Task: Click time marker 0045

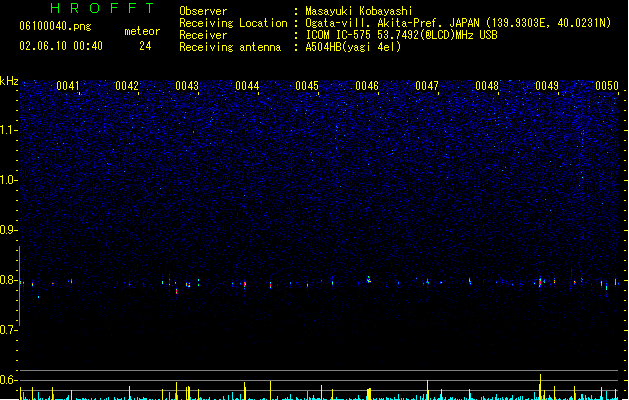Action: pos(307,86)
